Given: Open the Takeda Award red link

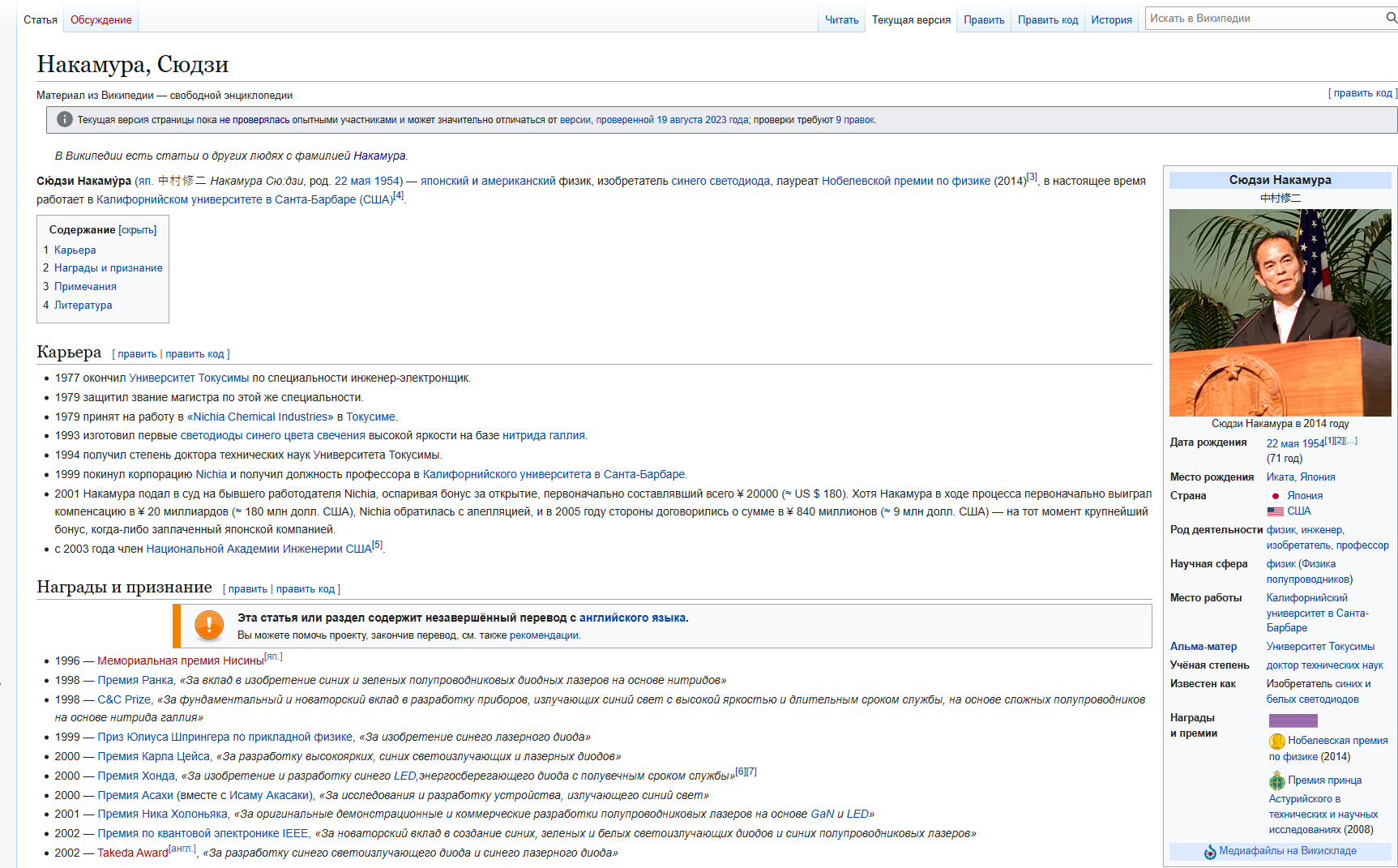Looking at the screenshot, I should coord(133,853).
